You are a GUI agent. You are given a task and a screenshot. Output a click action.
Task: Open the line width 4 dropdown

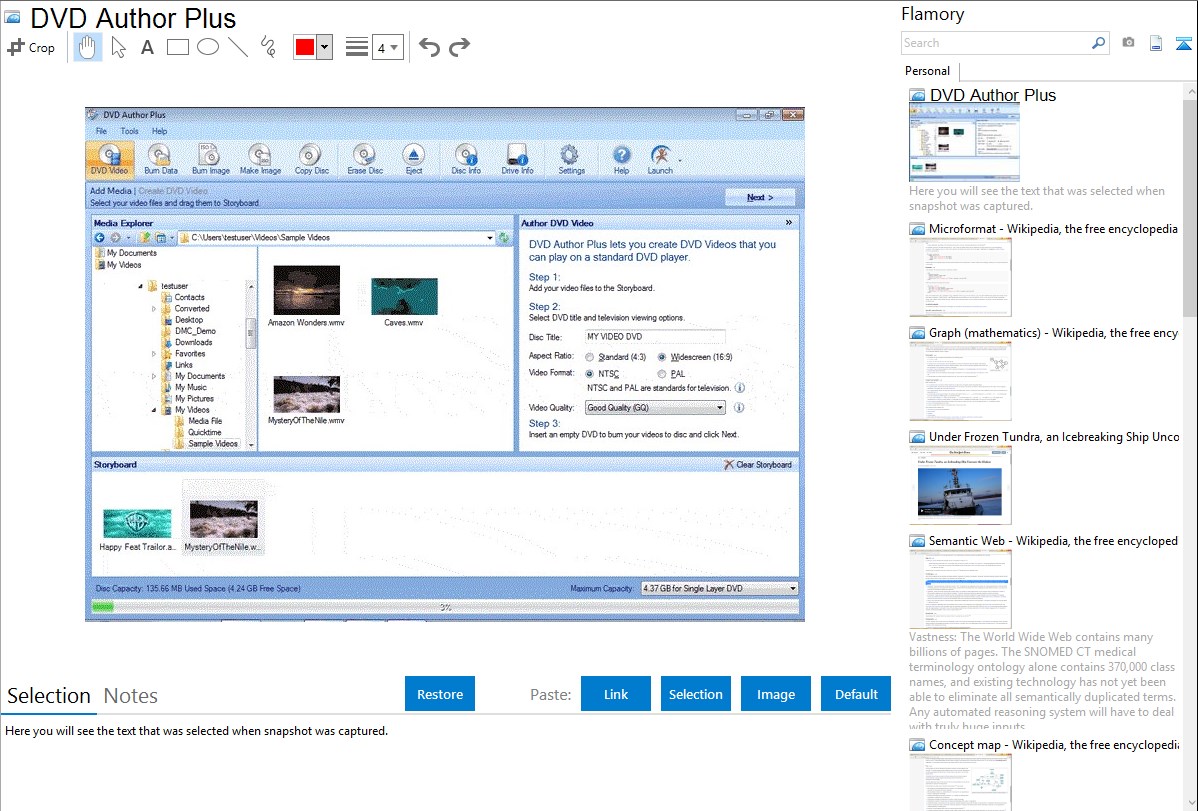pos(388,47)
